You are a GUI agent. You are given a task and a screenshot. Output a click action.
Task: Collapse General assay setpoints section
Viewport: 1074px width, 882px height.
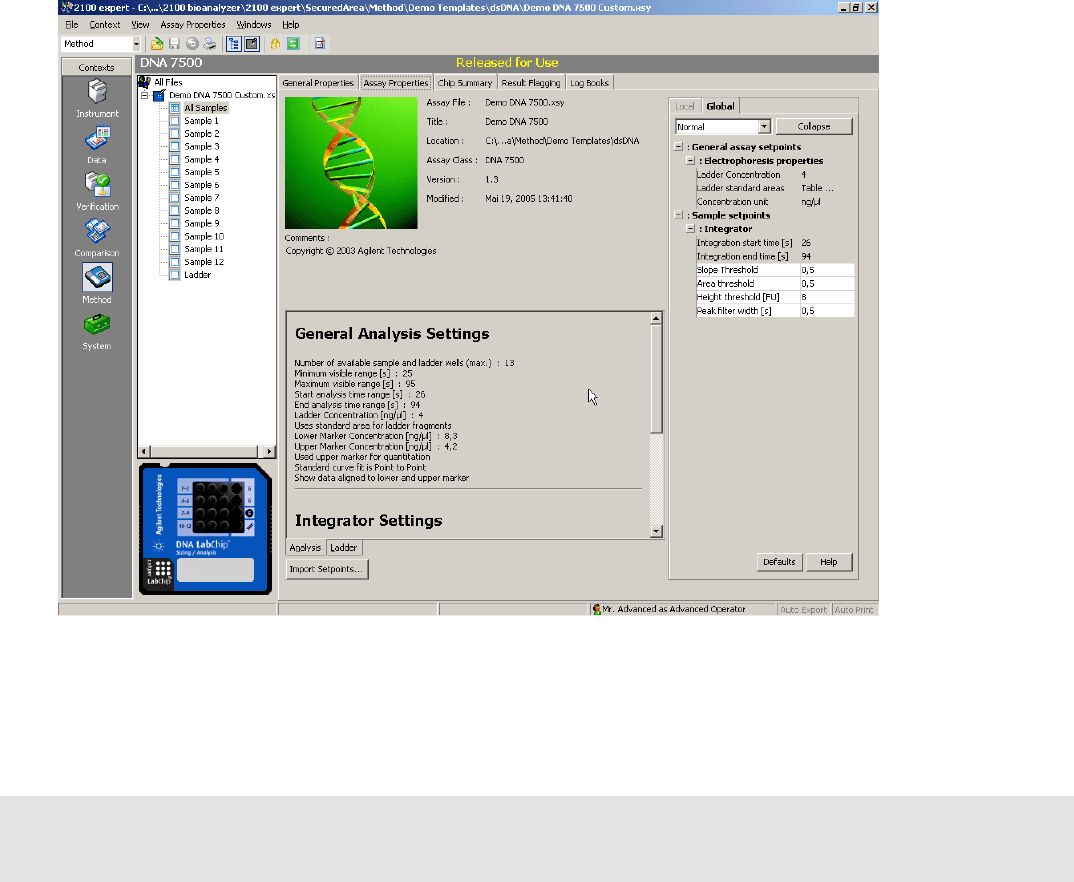click(x=678, y=147)
